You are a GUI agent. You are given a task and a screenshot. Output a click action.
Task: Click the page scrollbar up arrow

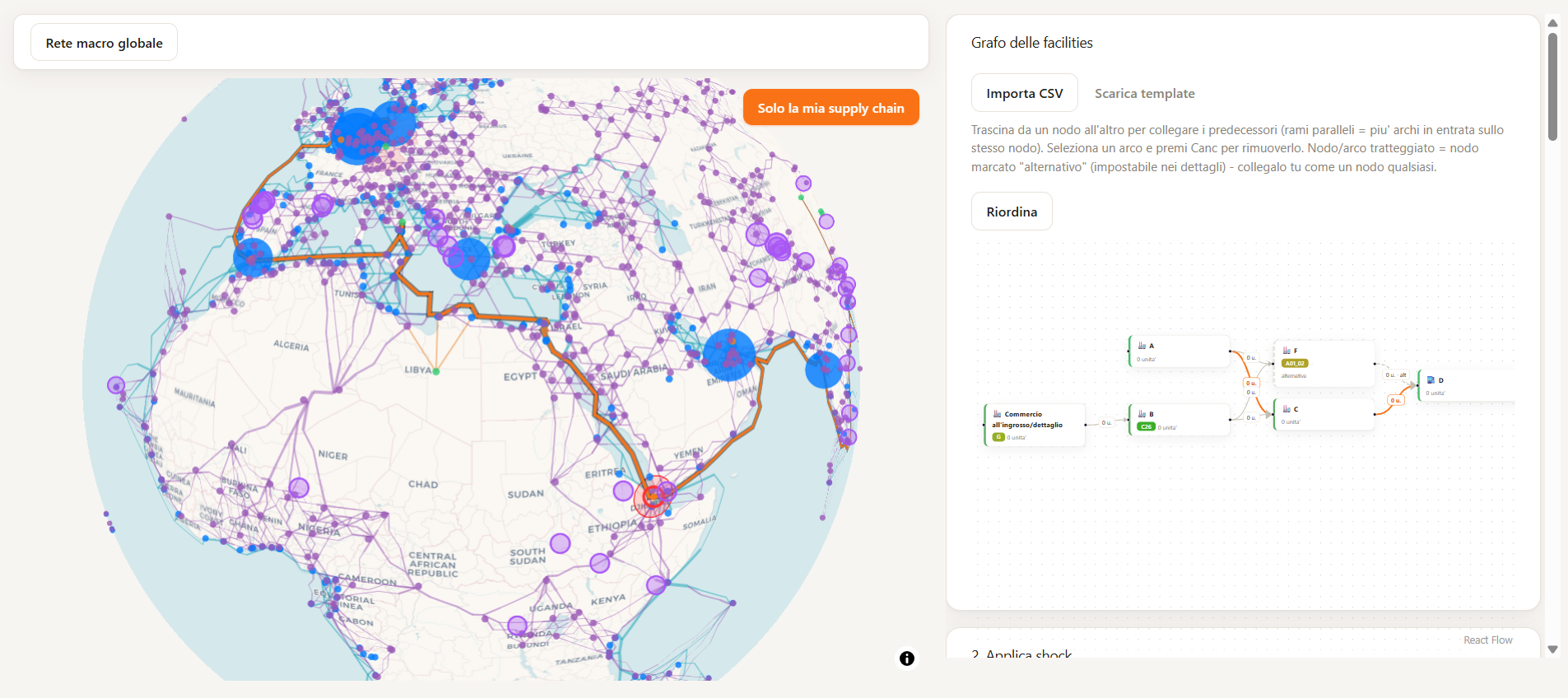coord(1552,23)
